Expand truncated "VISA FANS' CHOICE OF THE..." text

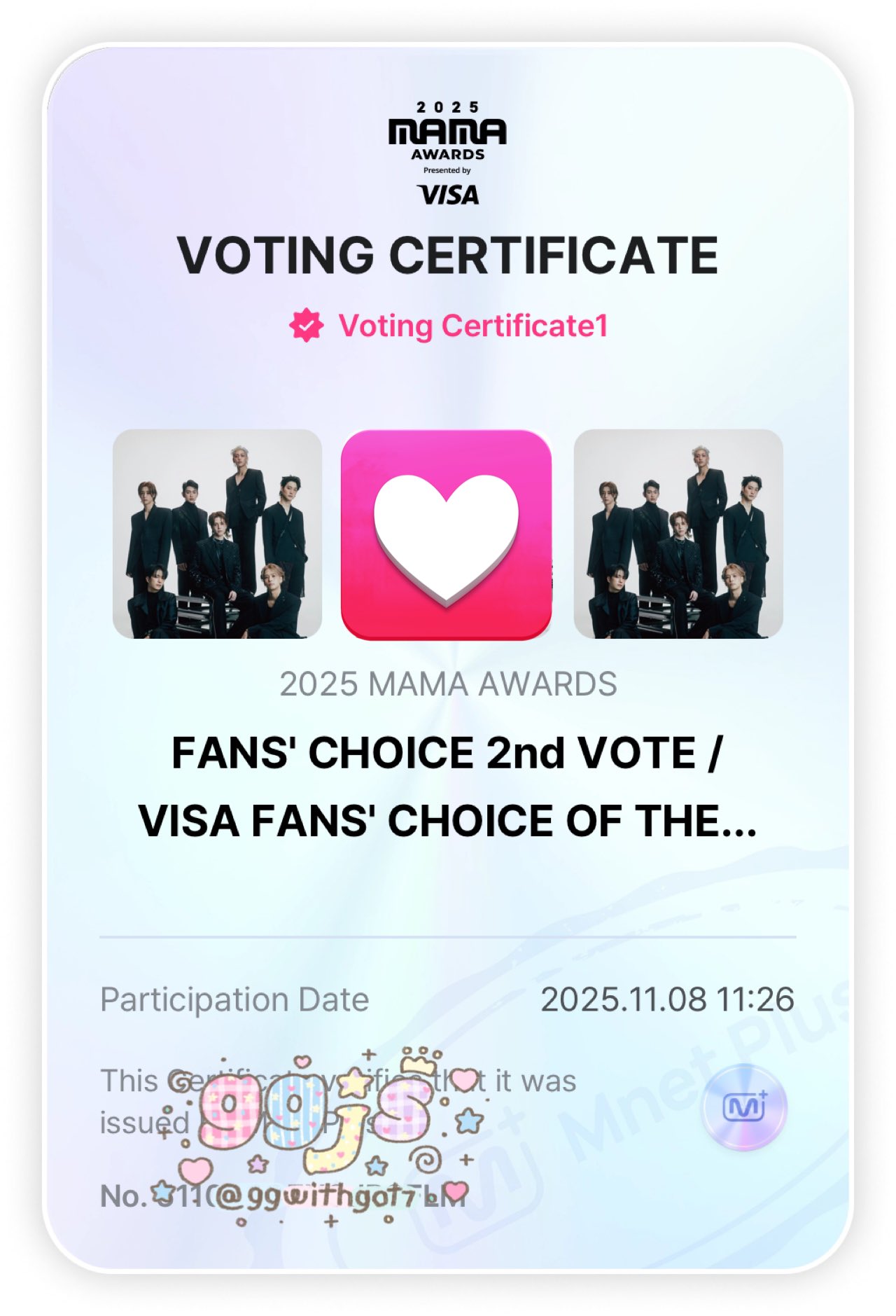(447, 821)
